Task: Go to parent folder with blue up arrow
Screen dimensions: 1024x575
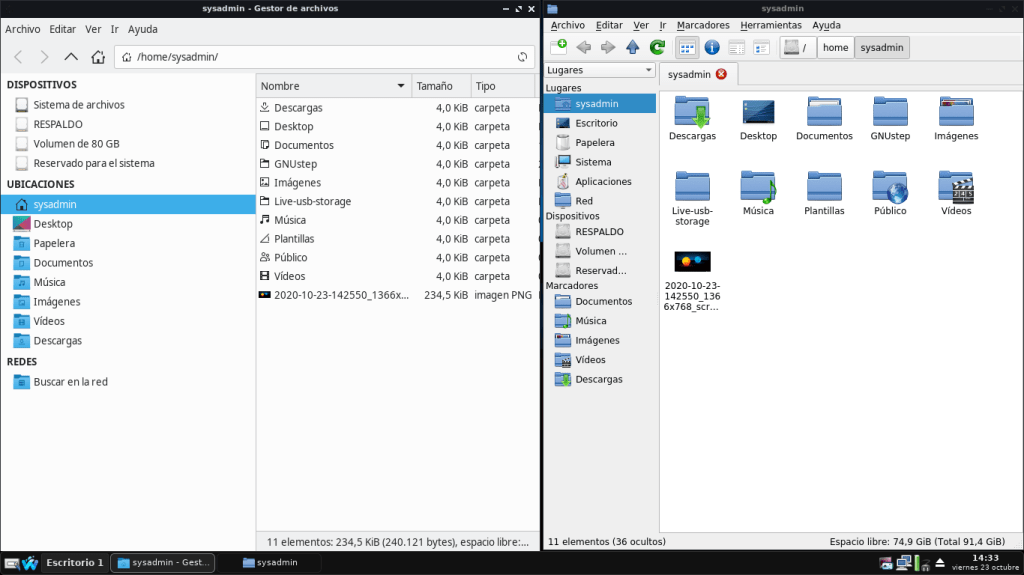Action: 632,47
